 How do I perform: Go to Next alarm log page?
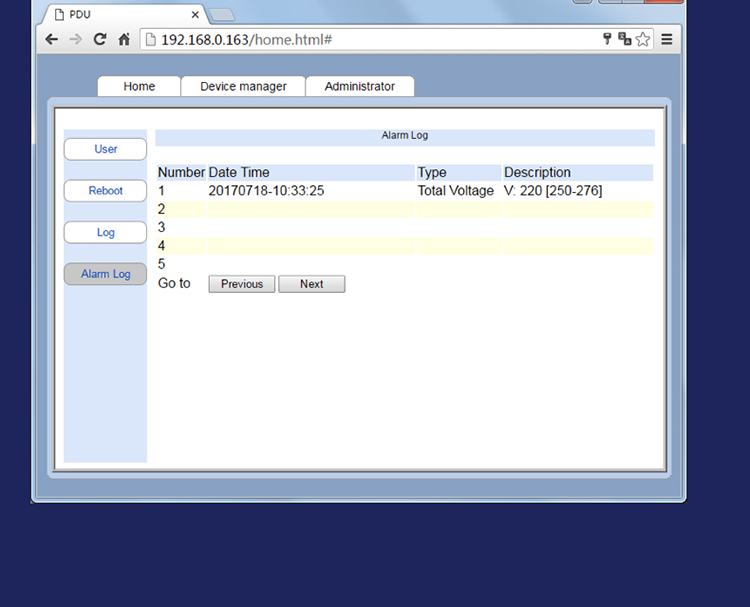coord(312,284)
